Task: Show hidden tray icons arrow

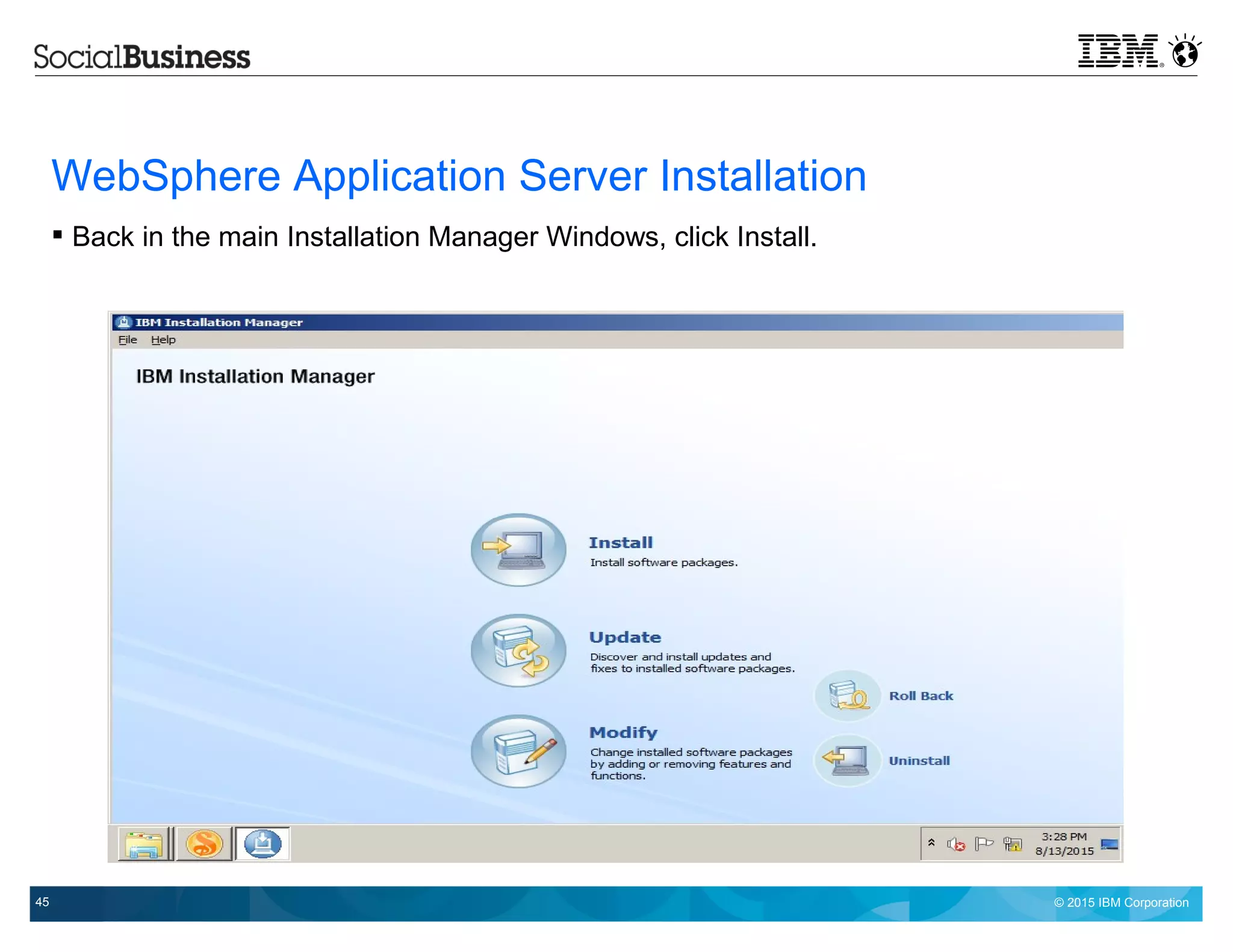Action: click(x=931, y=843)
